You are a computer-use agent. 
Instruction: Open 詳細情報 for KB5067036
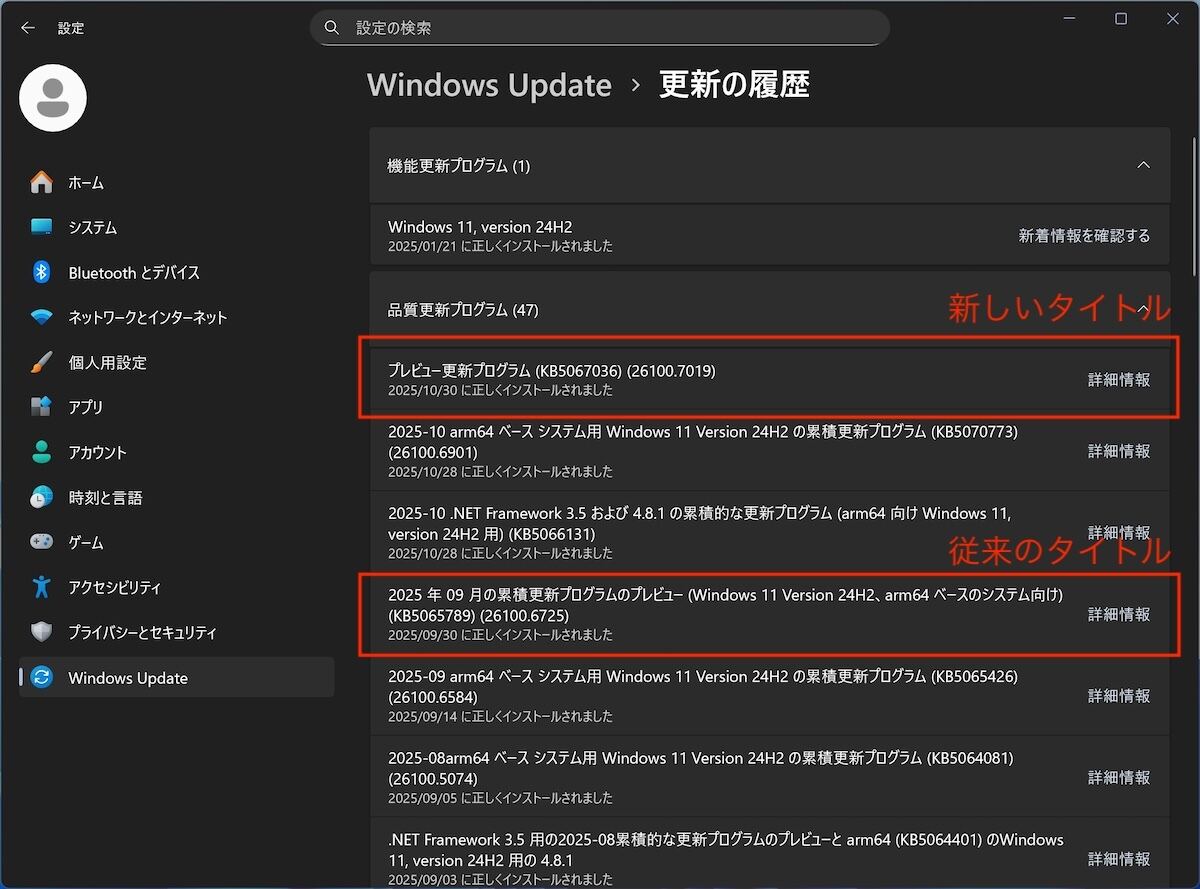(1119, 380)
